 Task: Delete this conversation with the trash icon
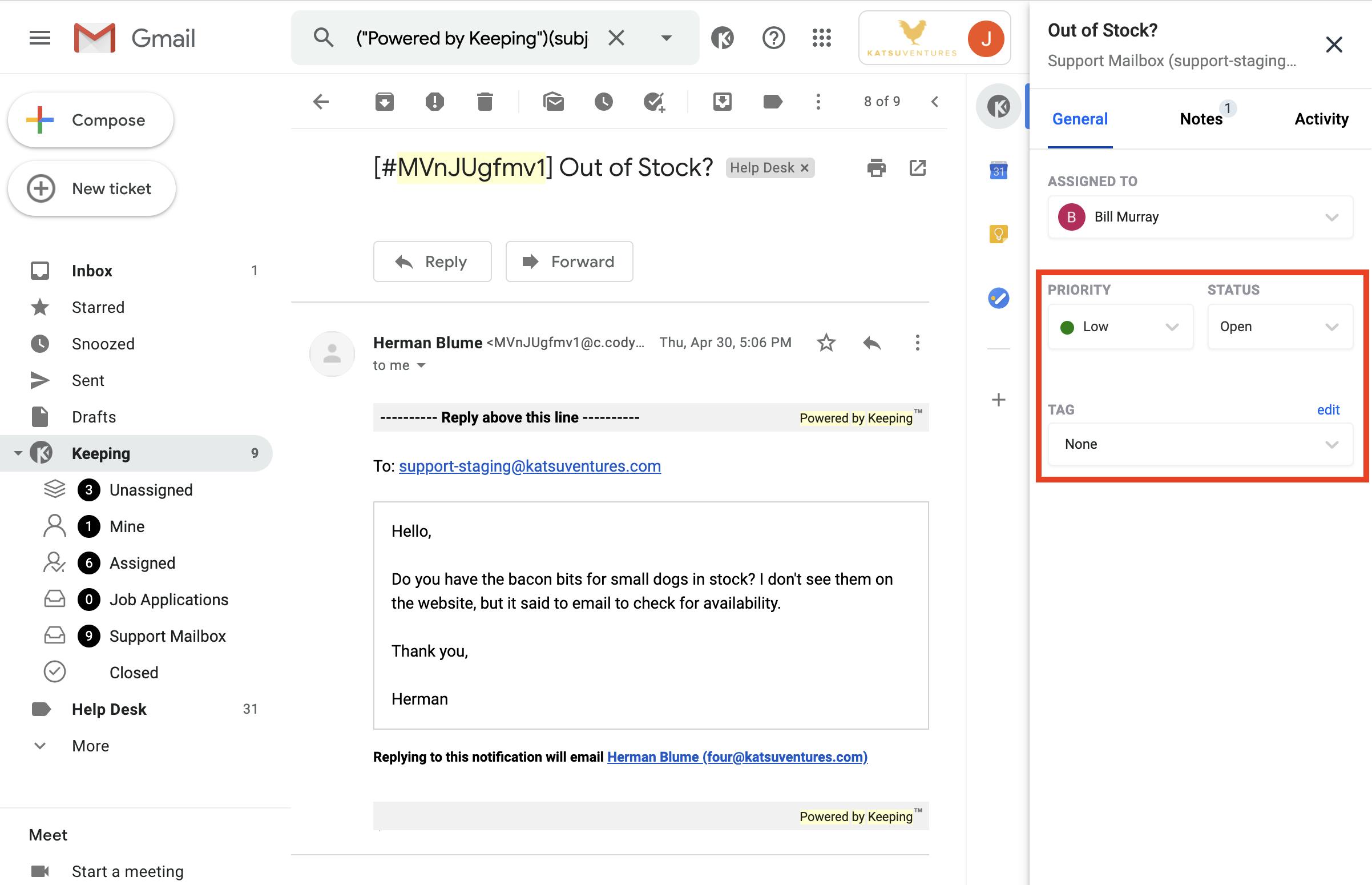tap(485, 102)
